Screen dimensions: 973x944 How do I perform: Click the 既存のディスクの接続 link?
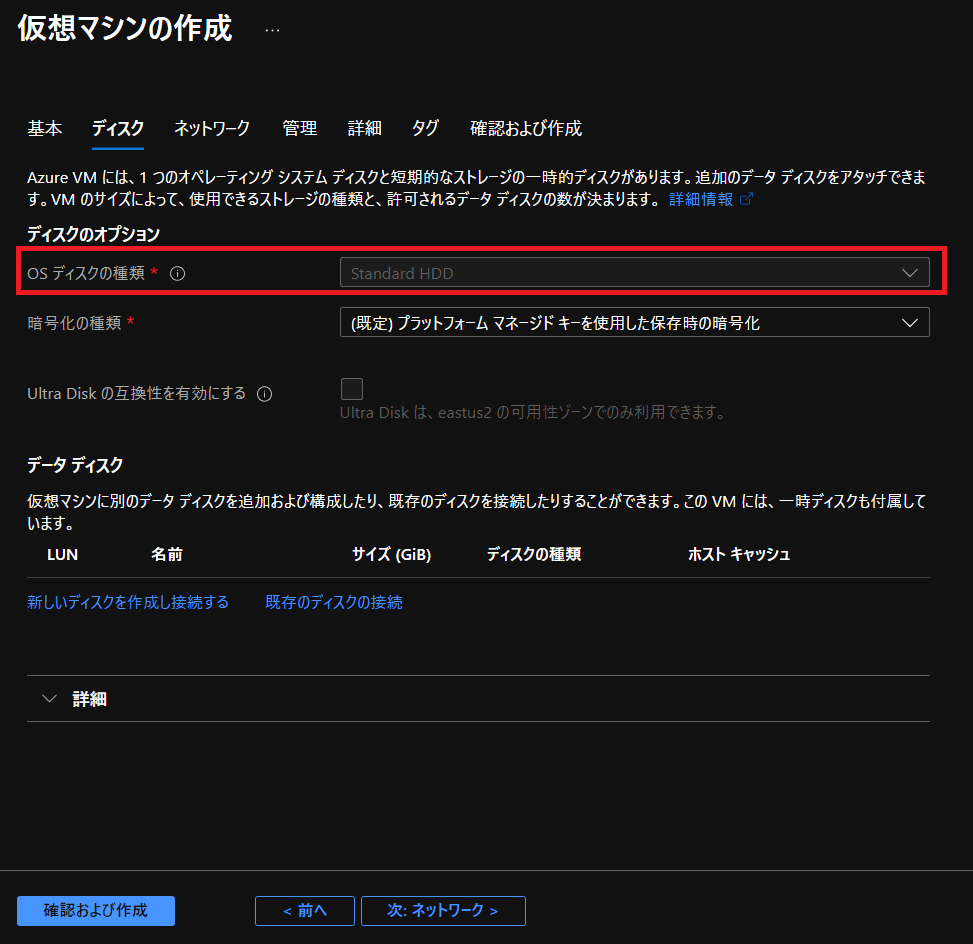point(334,602)
